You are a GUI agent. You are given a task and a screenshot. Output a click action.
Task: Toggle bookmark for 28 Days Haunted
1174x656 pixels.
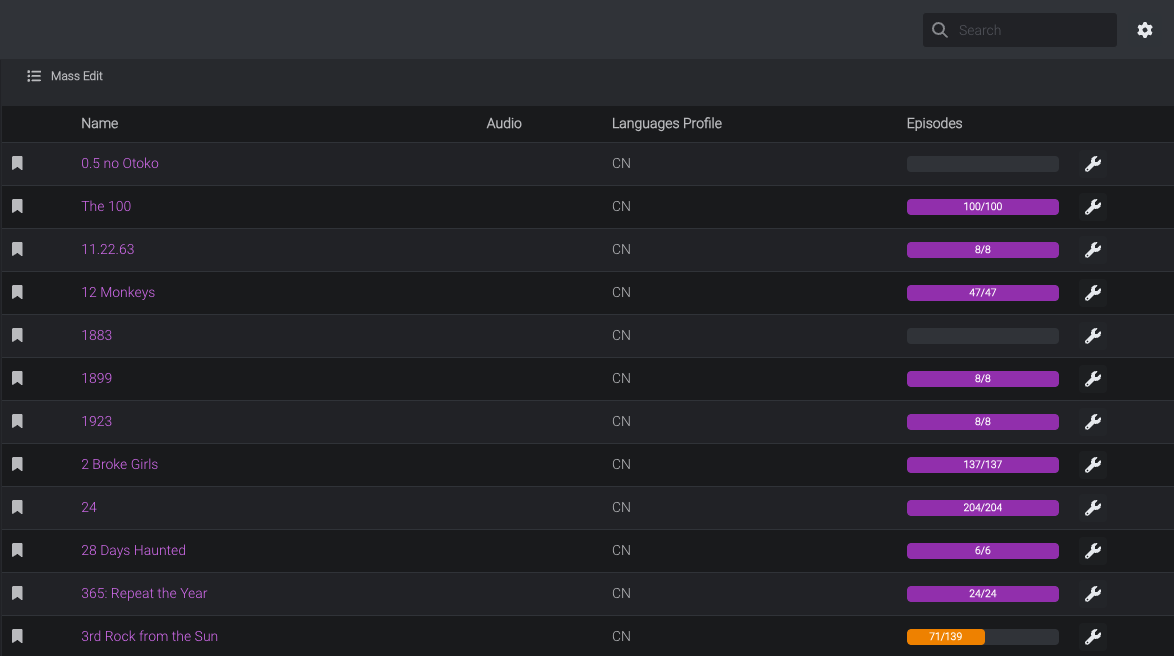[x=17, y=550]
